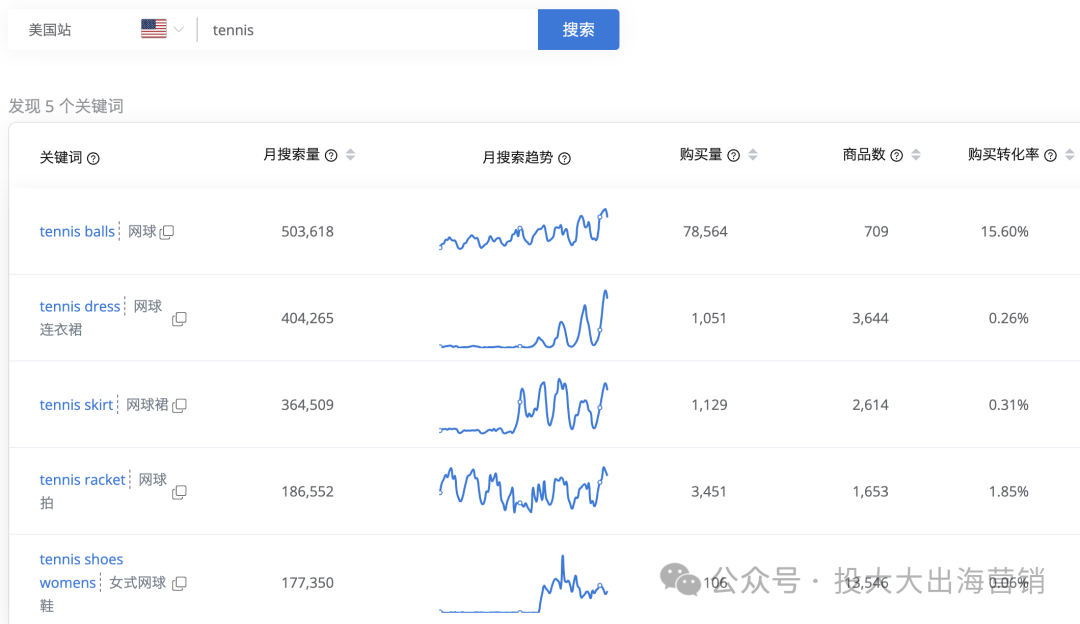
Task: Open the tennis skirt keyword link
Action: click(x=76, y=405)
